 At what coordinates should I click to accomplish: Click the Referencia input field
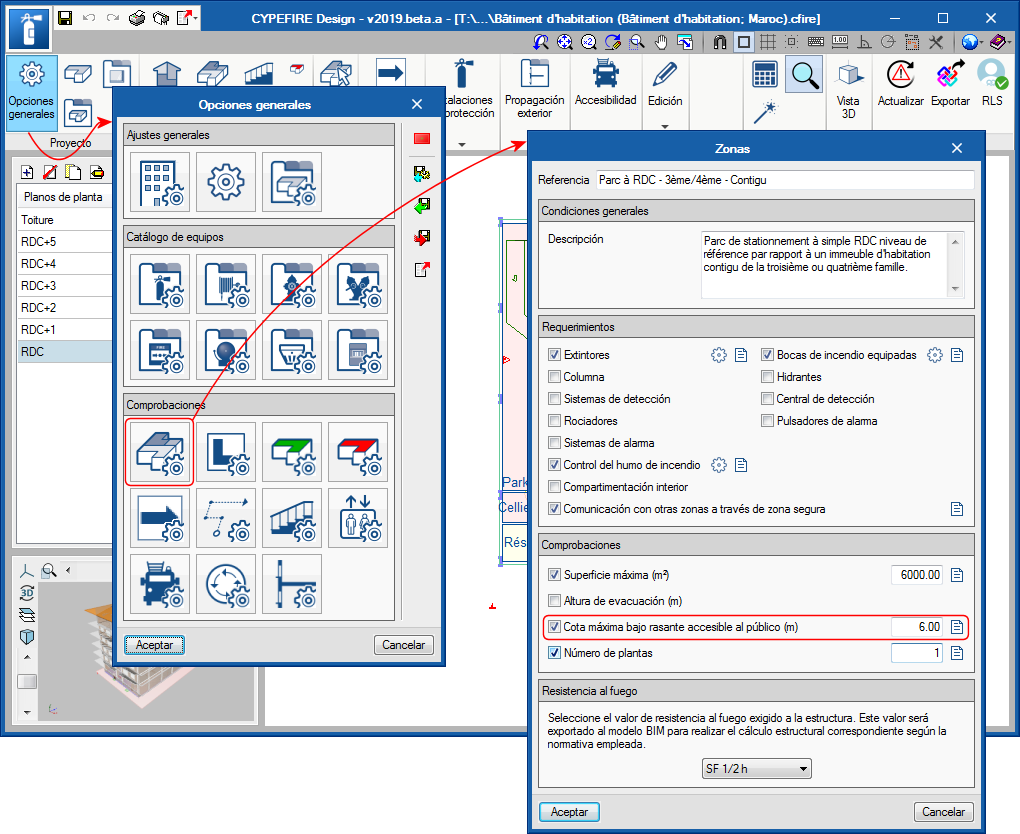(785, 180)
